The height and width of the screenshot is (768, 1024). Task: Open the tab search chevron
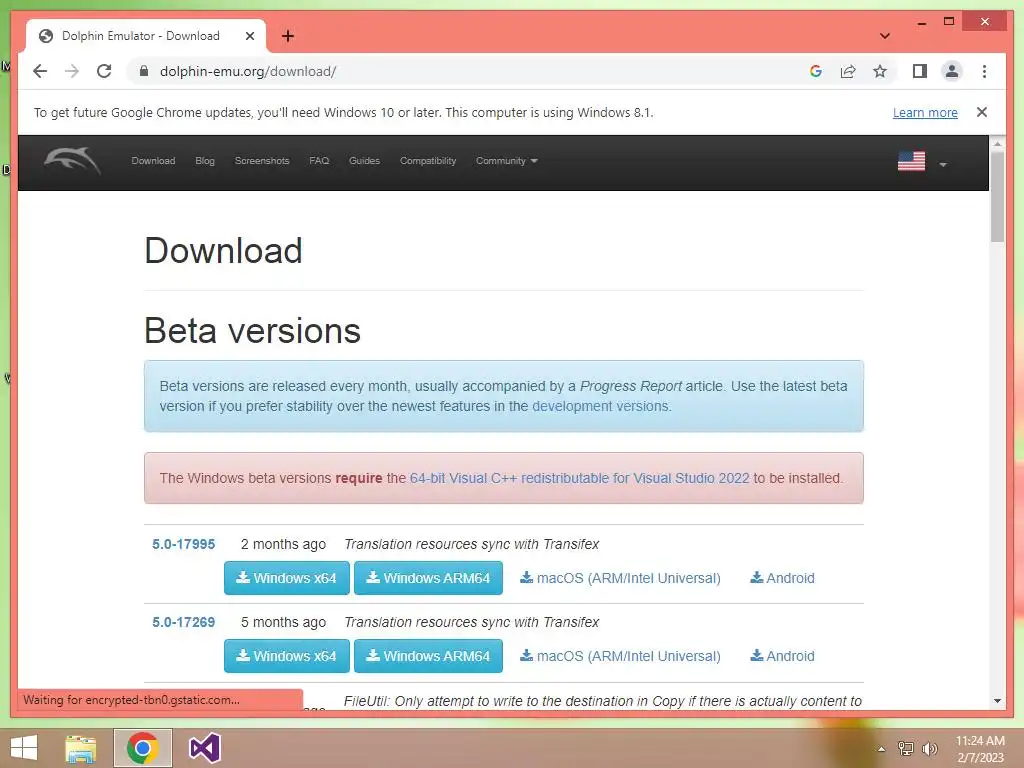tap(884, 36)
